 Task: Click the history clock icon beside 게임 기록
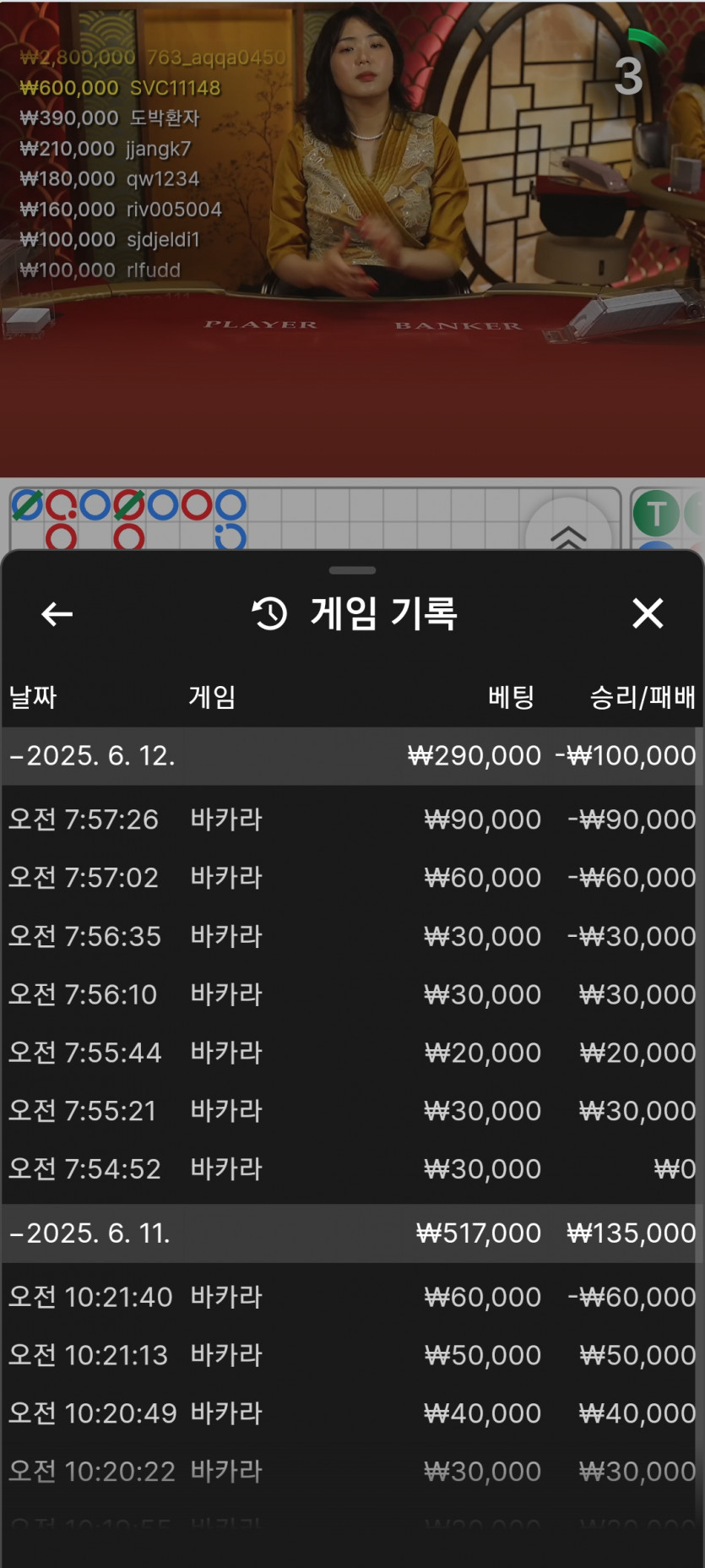click(x=270, y=613)
